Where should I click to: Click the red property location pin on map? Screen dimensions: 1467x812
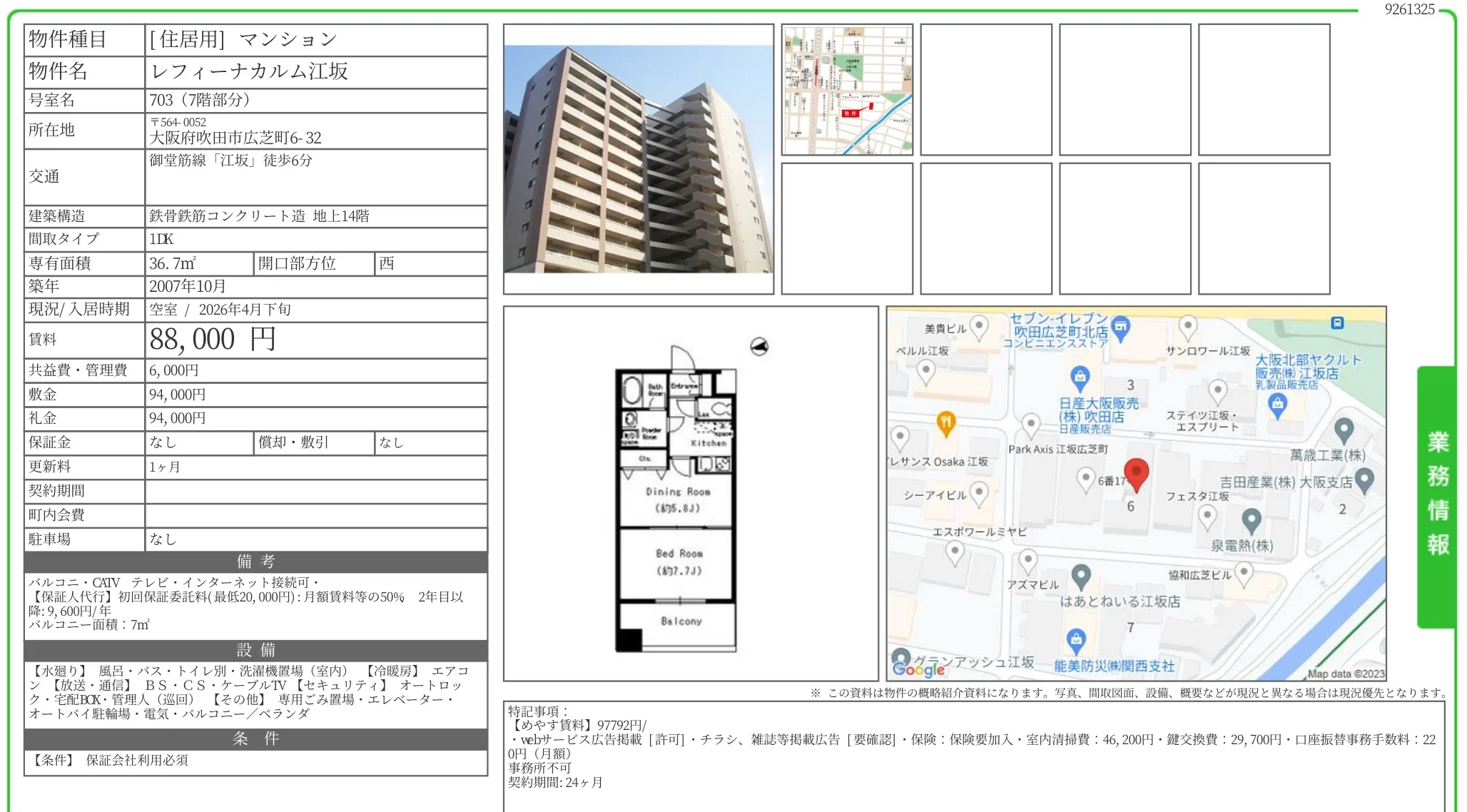pyautogui.click(x=1136, y=472)
